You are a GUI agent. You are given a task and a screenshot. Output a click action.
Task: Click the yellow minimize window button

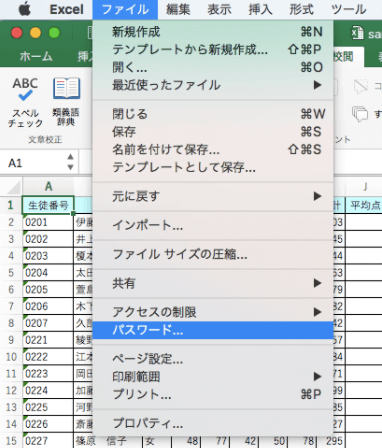[35, 33]
